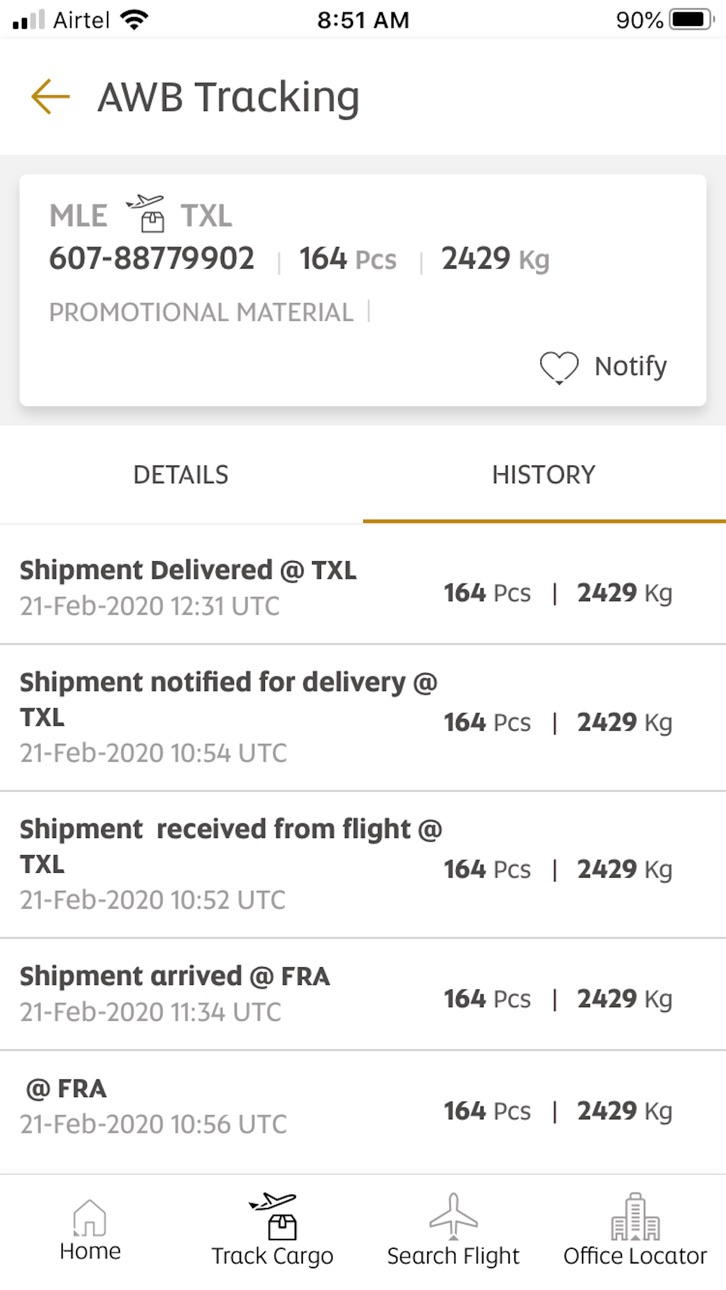Select AWB number 607-88779902
726x1290 pixels.
(152, 259)
